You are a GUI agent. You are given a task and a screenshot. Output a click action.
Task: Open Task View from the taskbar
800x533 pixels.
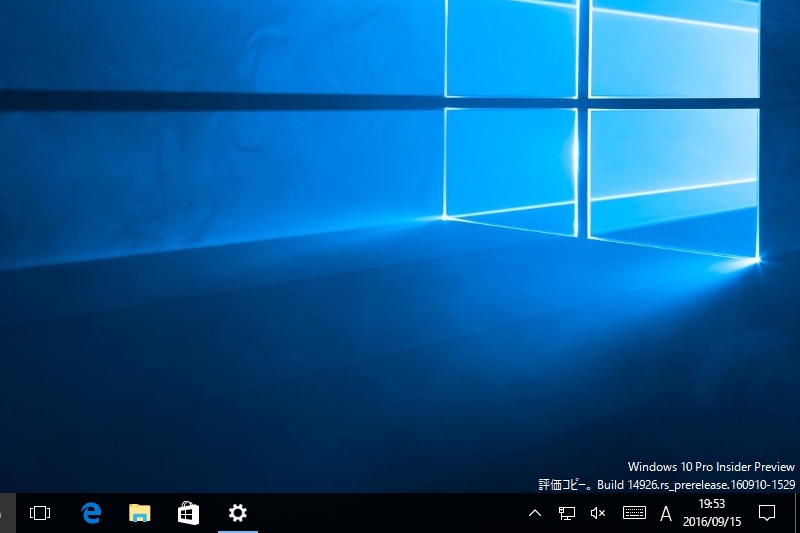coord(40,513)
